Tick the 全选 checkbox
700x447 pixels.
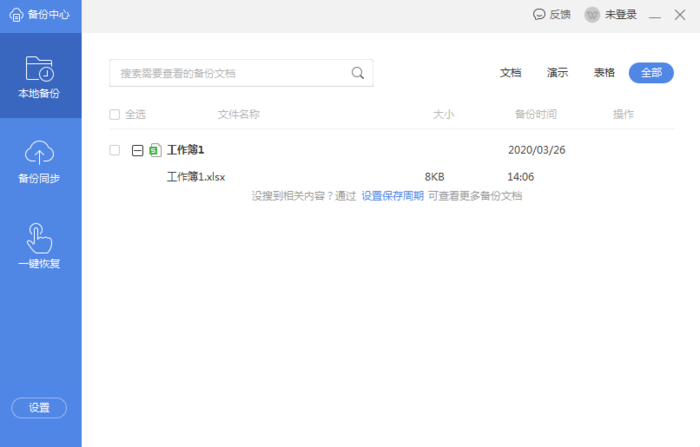[115, 115]
